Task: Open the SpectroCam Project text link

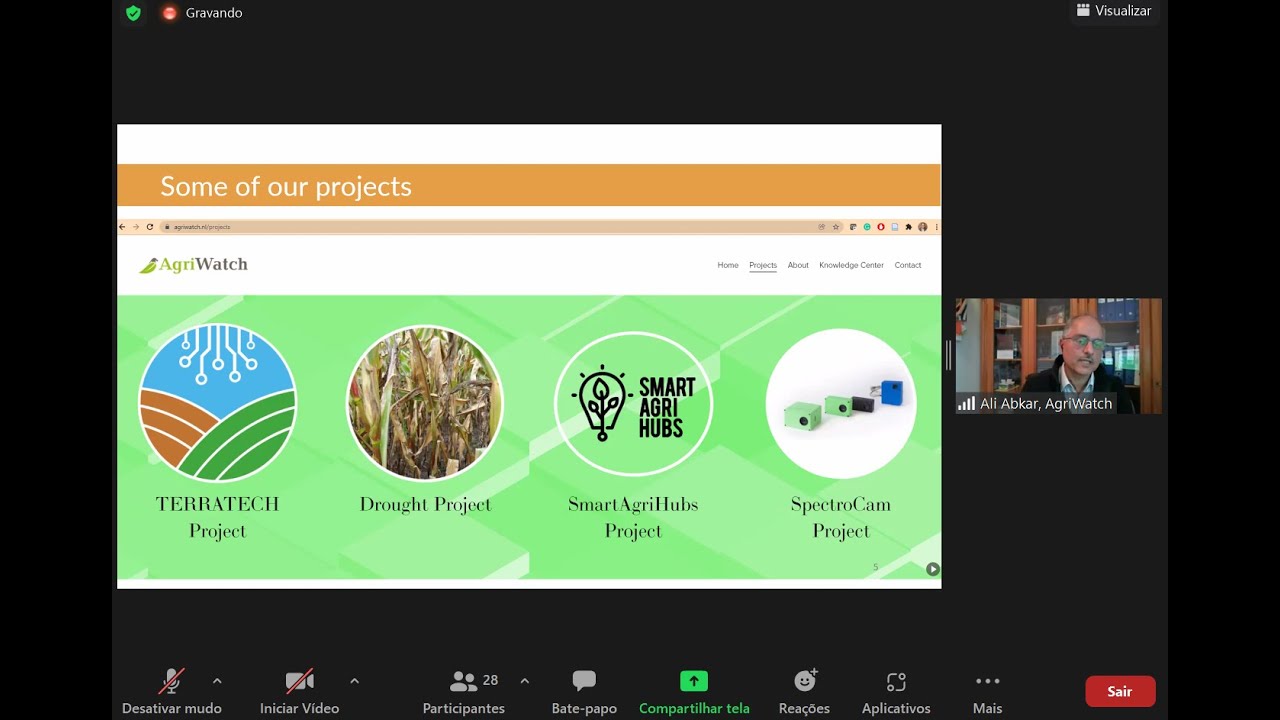Action: 841,517
